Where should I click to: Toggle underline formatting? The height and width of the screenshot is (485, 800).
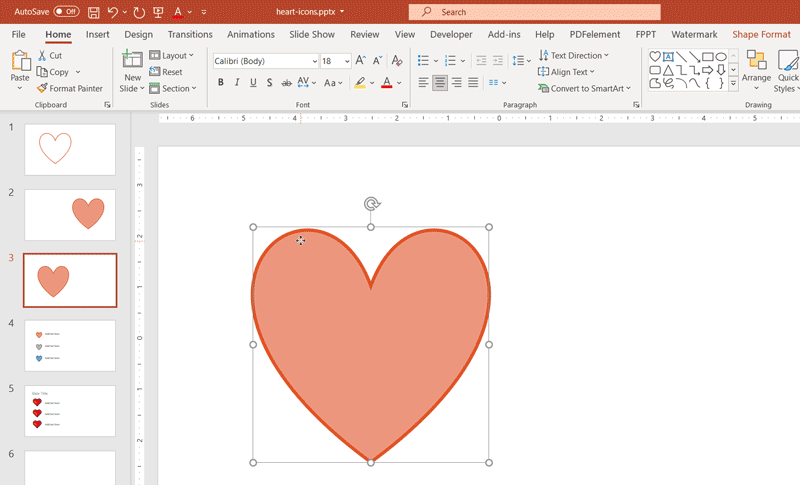253,83
